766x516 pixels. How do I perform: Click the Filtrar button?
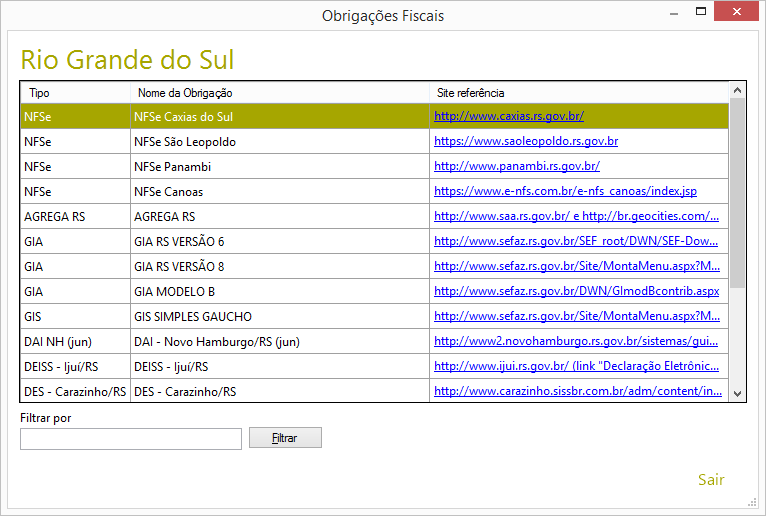tap(285, 438)
